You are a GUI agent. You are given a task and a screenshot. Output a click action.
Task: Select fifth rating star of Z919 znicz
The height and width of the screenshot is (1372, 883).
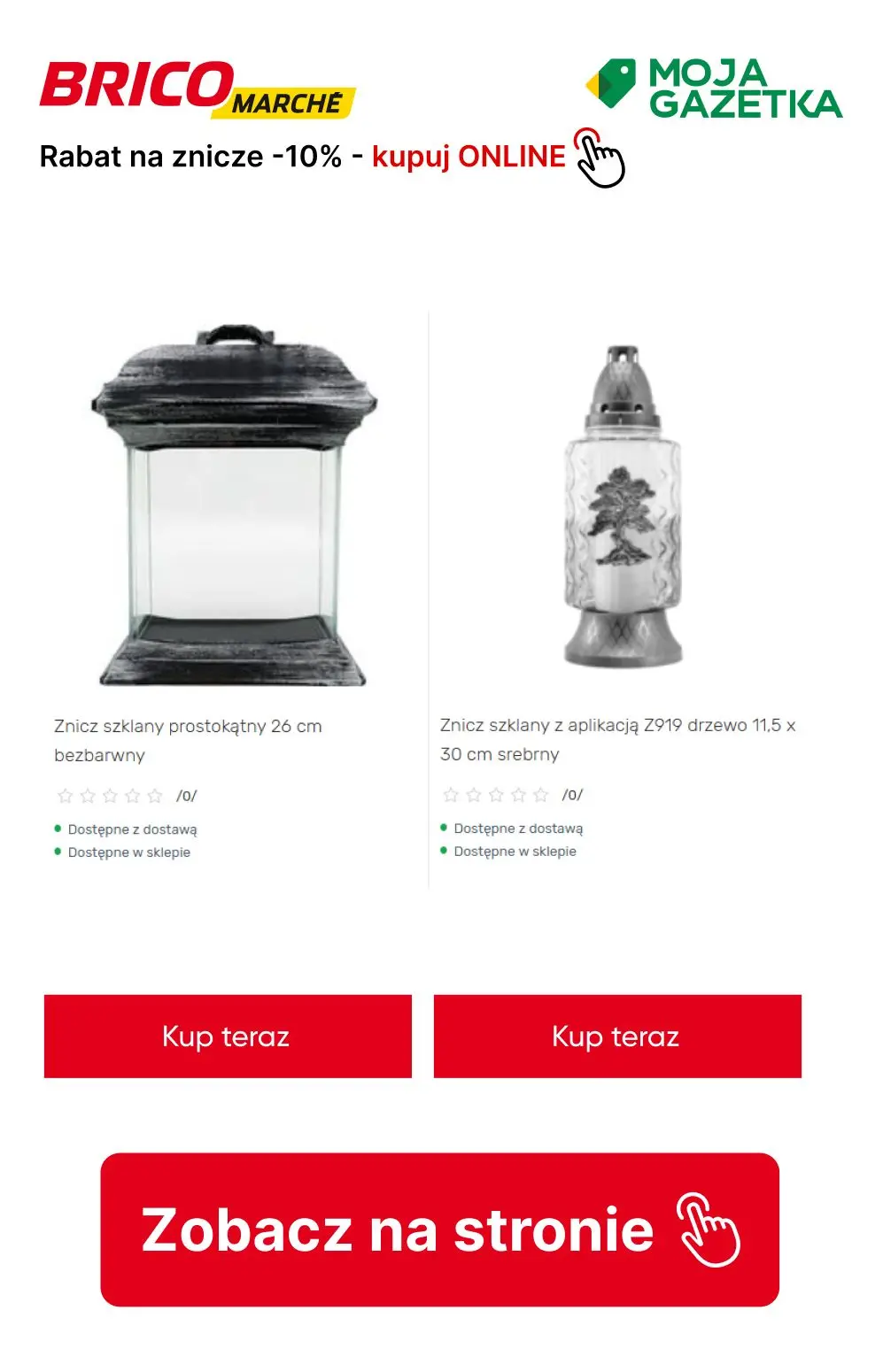541,795
